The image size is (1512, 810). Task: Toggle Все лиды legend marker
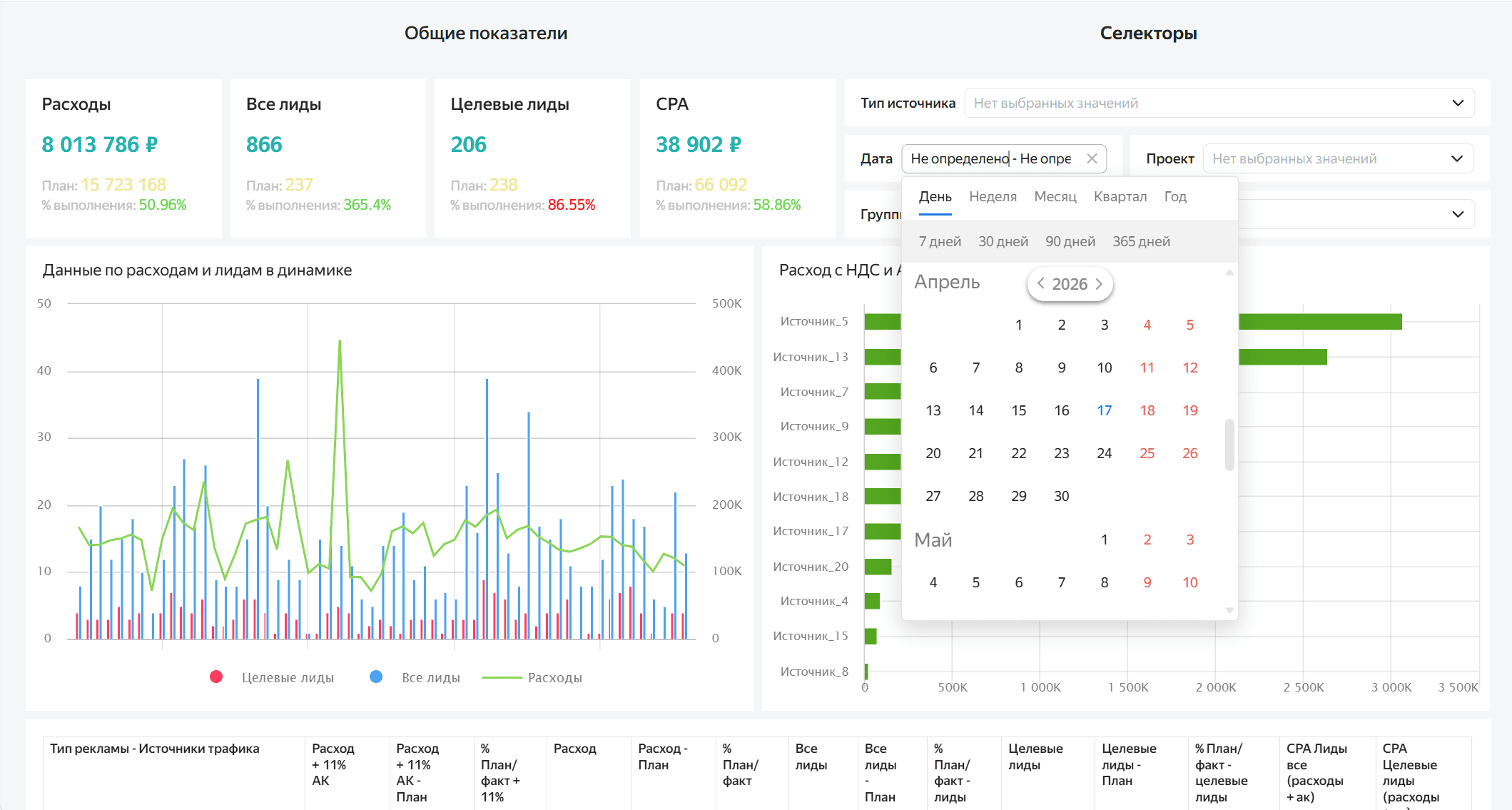376,677
